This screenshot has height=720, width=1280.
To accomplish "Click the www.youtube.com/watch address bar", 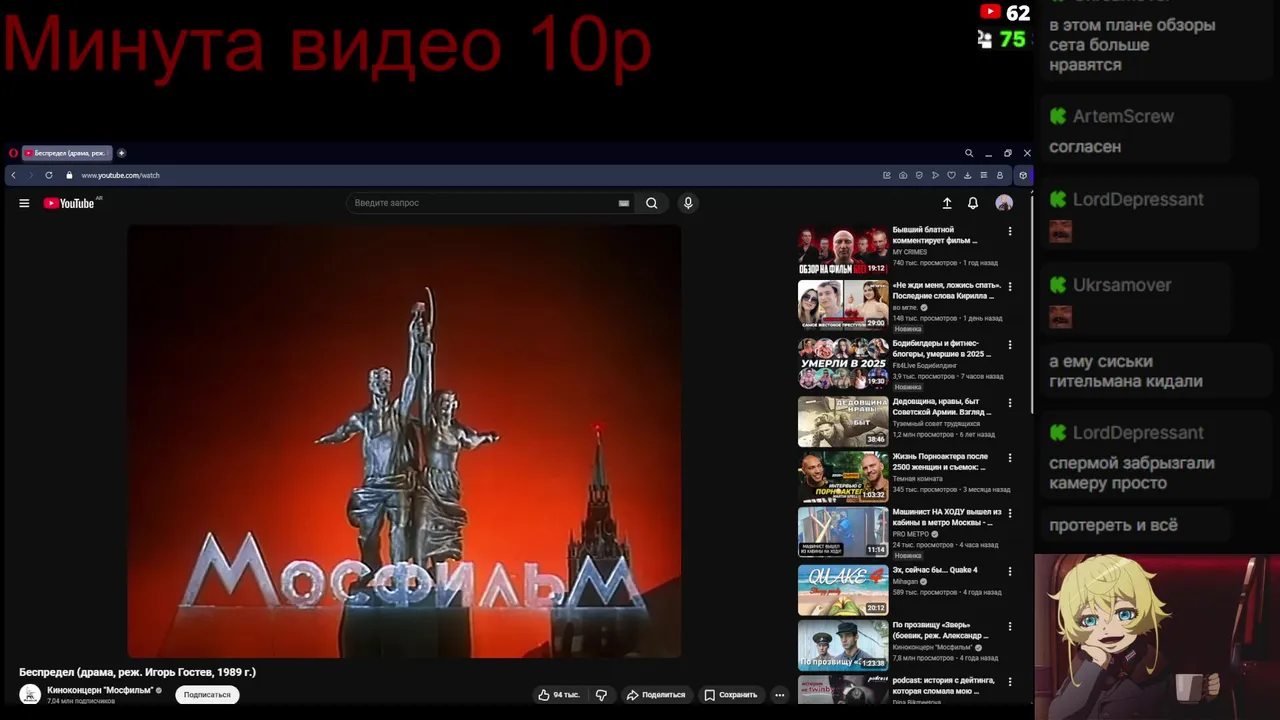I will tap(120, 175).
